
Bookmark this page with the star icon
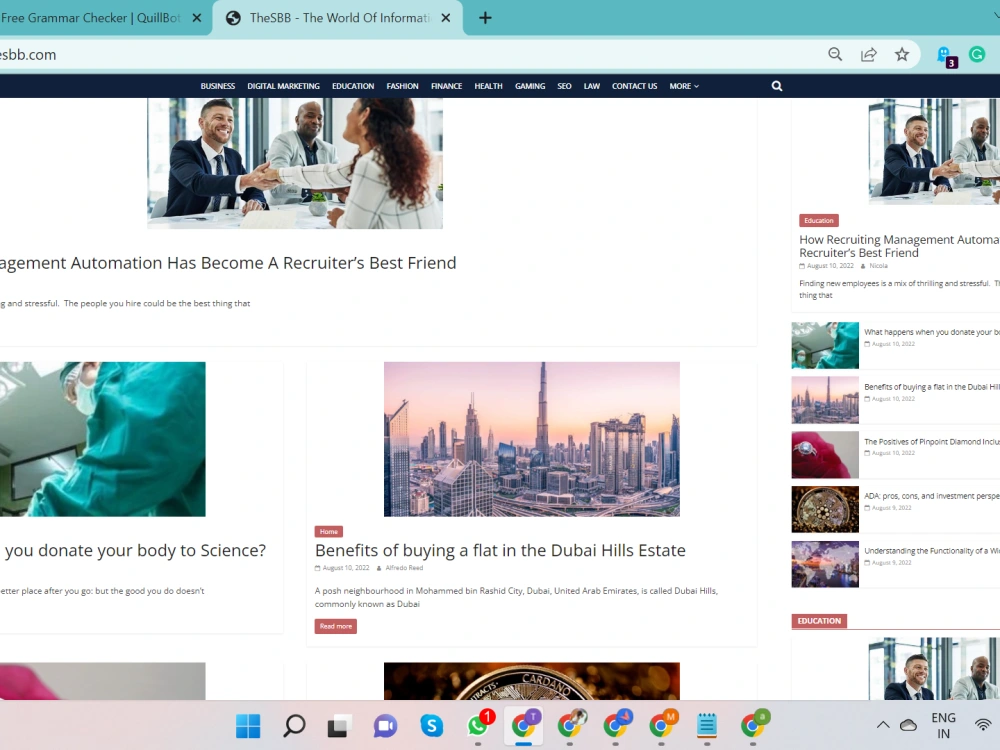(x=902, y=55)
